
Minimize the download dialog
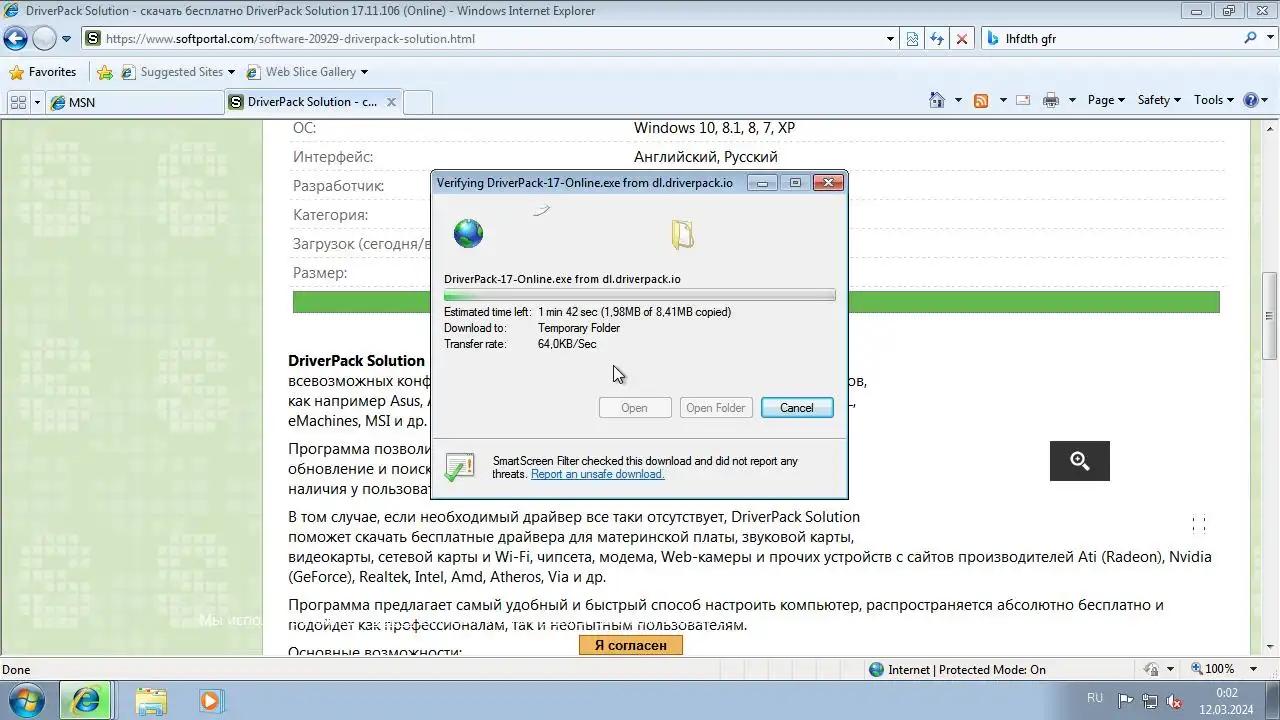[763, 183]
